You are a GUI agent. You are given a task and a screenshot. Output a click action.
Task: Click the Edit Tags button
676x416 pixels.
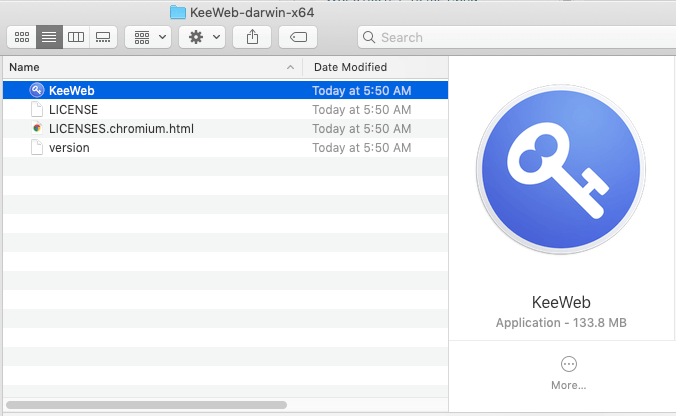coord(298,37)
